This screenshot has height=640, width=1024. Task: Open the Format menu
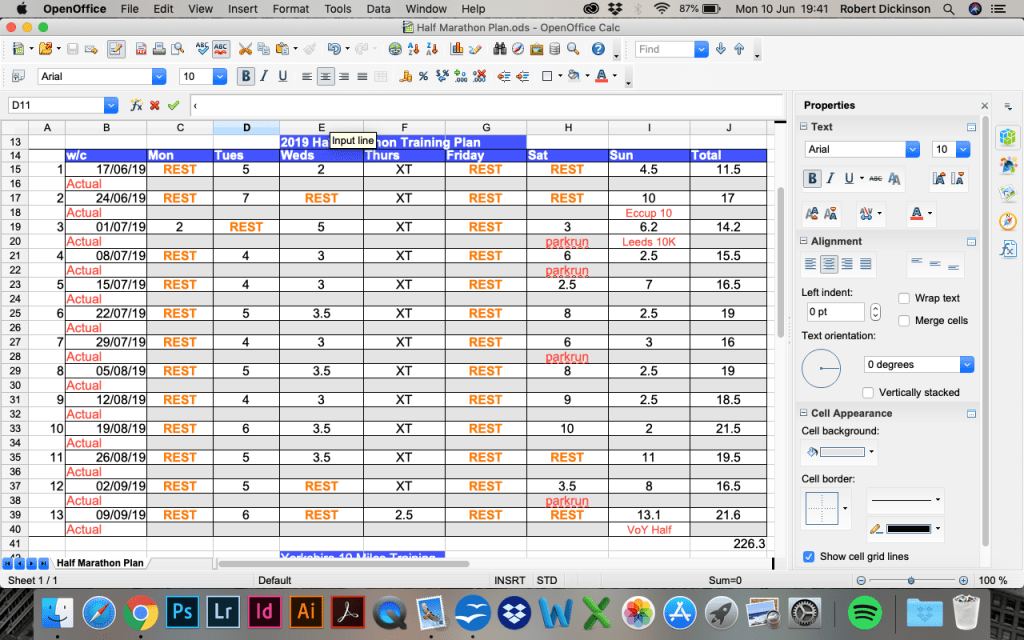click(291, 9)
